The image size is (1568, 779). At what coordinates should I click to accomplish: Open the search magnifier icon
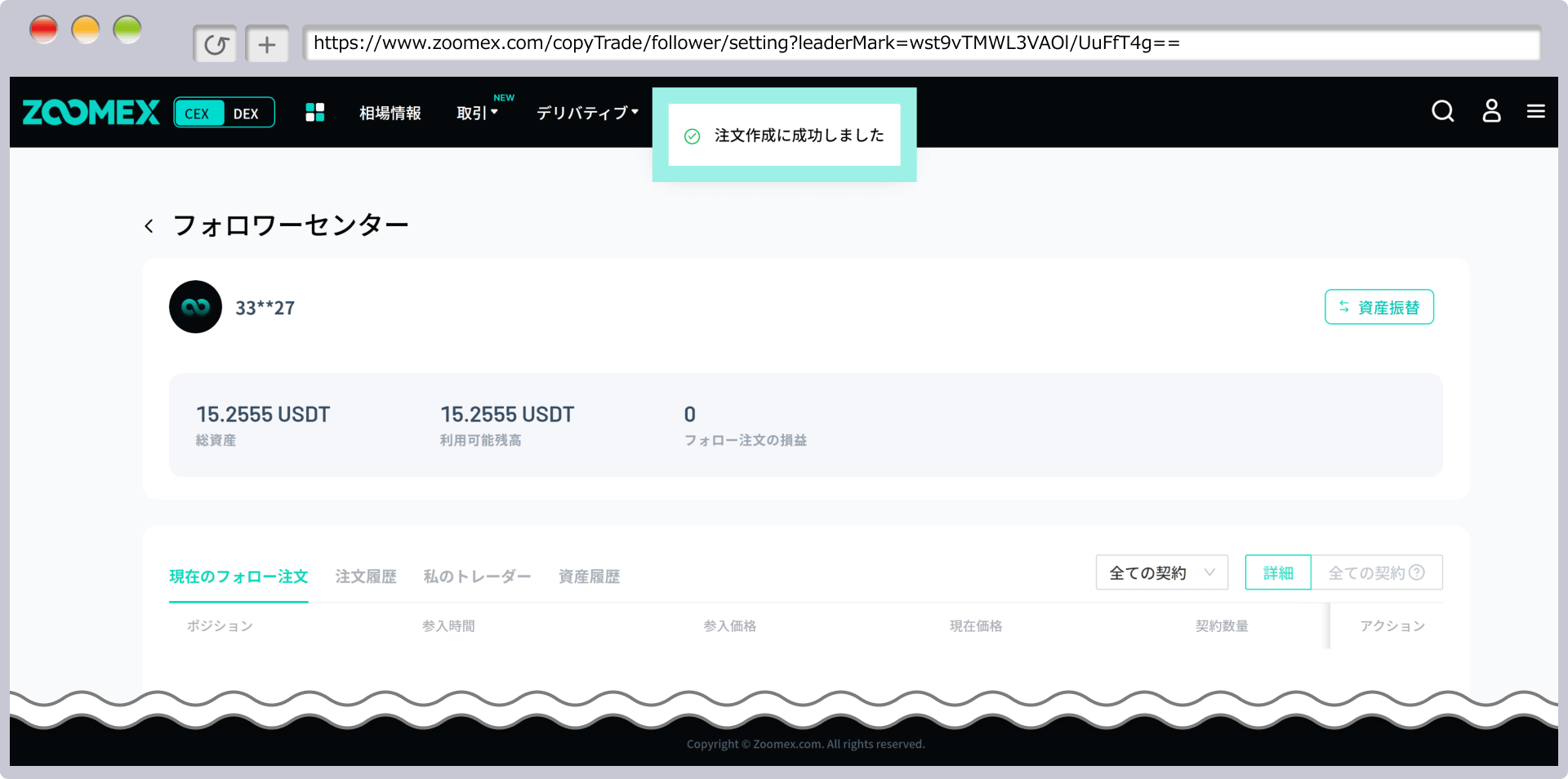pyautogui.click(x=1443, y=111)
